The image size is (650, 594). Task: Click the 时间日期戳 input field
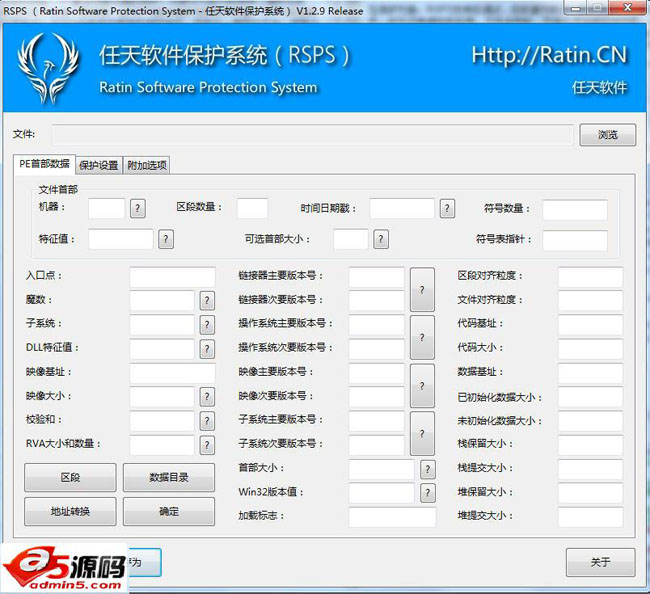(x=402, y=209)
